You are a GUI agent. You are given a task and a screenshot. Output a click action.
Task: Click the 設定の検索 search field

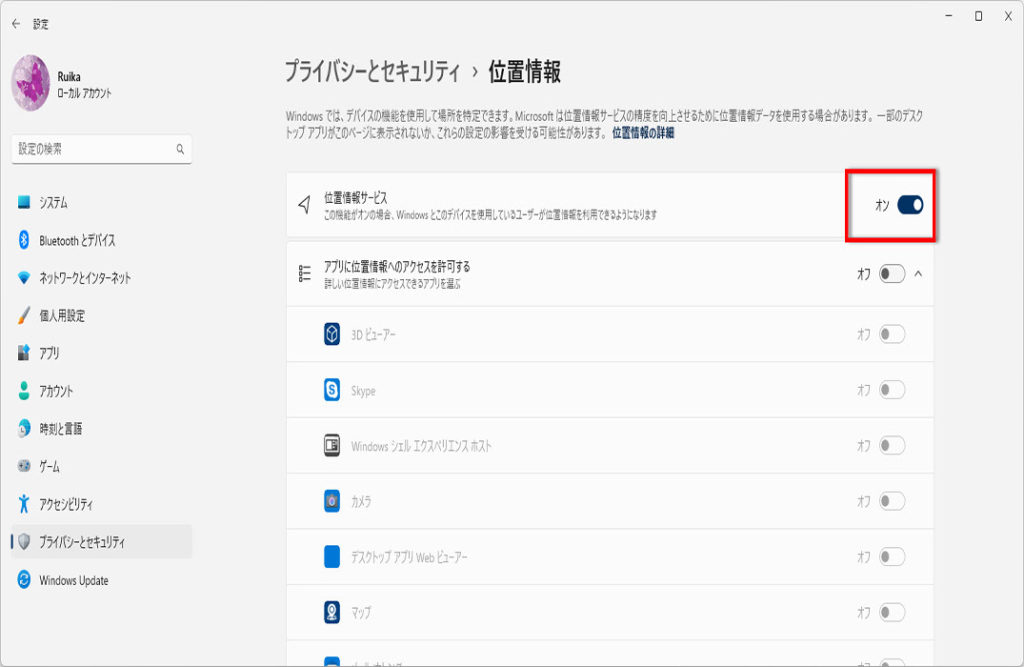point(93,149)
